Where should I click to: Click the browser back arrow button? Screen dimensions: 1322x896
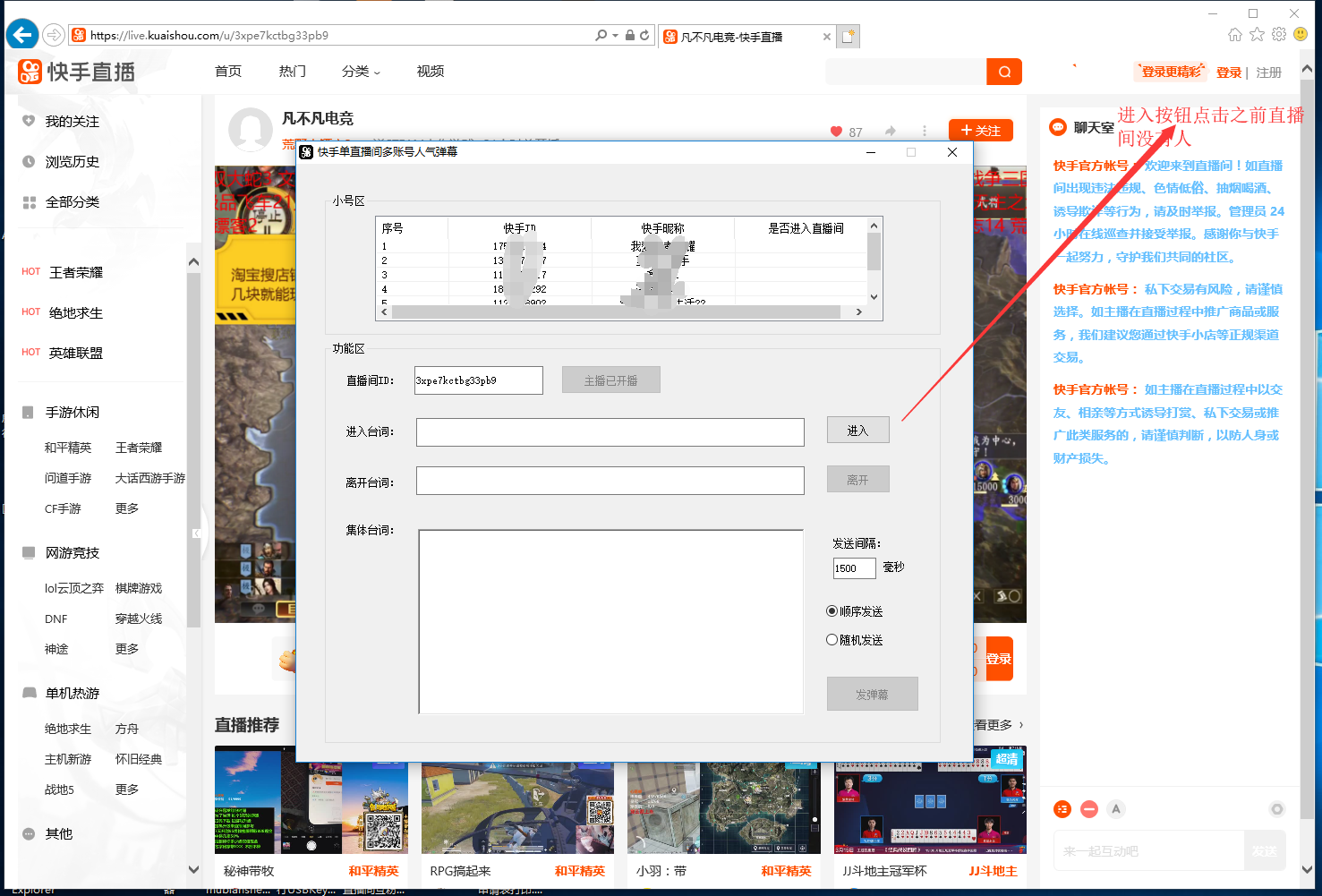(21, 35)
